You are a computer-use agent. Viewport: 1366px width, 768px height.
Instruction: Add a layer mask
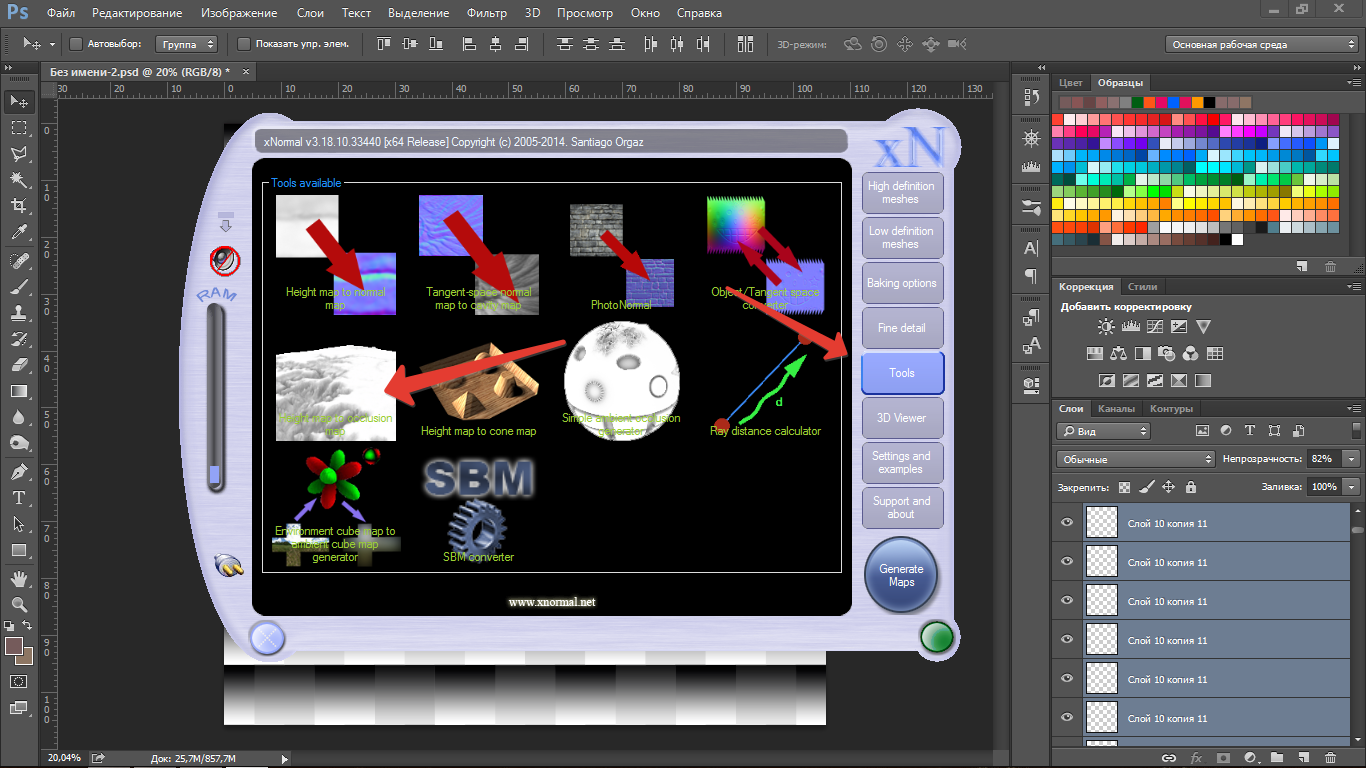[1222, 758]
